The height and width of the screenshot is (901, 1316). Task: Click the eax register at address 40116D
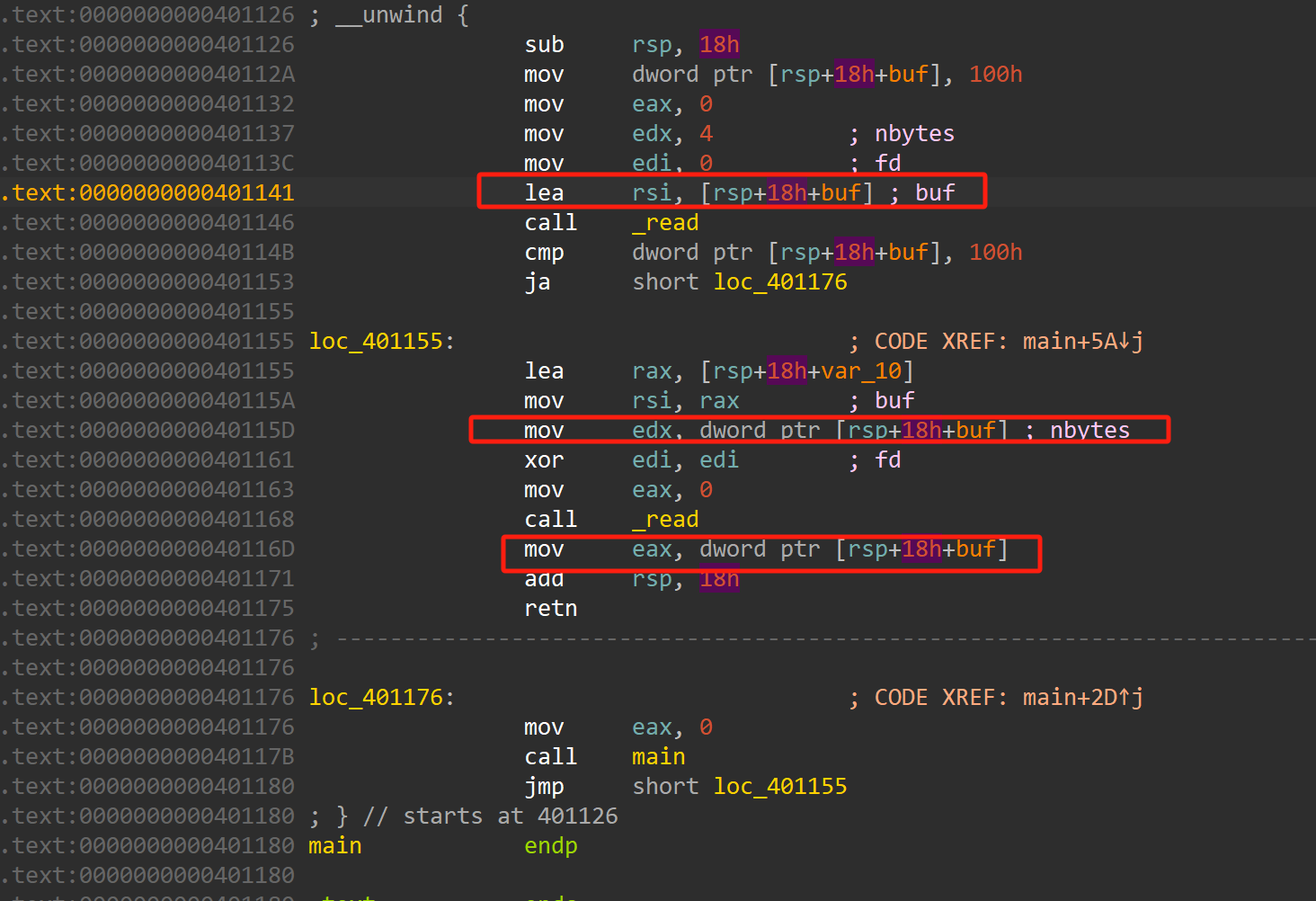point(652,549)
